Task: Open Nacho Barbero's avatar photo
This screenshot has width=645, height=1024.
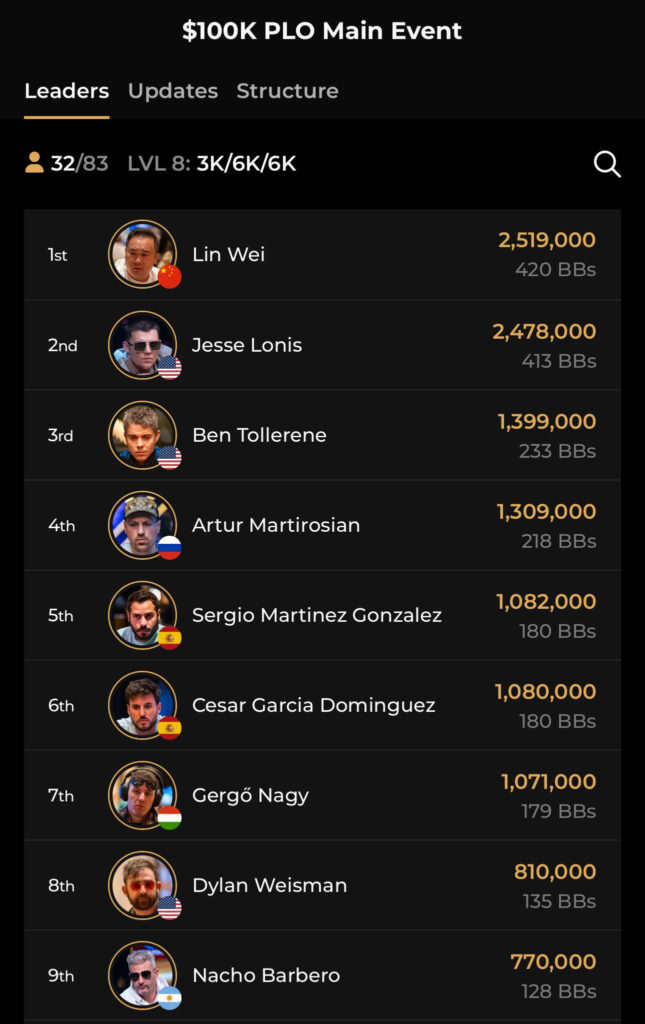Action: pyautogui.click(x=142, y=975)
